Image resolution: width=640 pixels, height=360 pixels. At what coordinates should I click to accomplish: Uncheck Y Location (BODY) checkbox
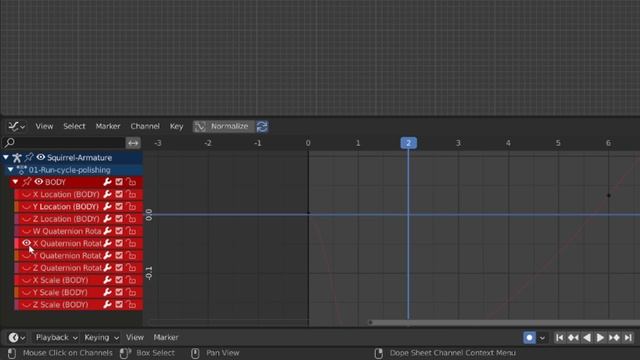119,206
